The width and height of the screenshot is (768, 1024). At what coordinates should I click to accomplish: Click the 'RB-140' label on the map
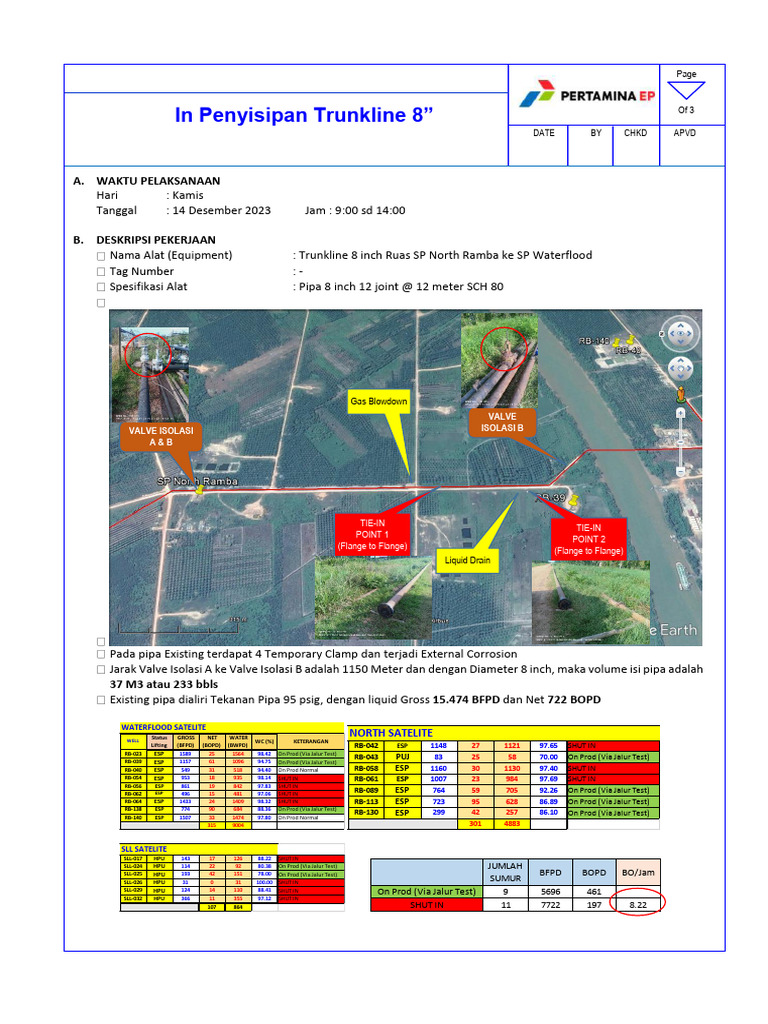click(x=594, y=341)
